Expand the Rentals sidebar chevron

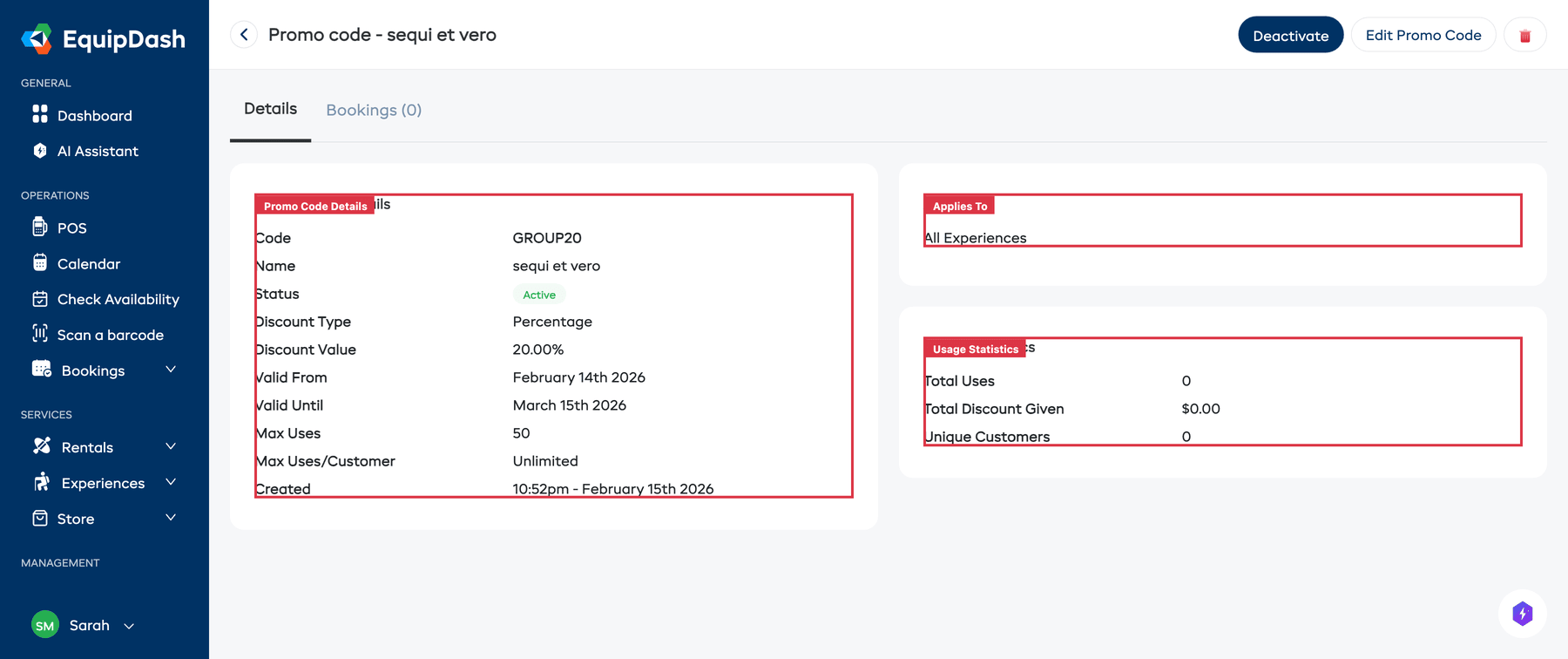[x=171, y=446]
